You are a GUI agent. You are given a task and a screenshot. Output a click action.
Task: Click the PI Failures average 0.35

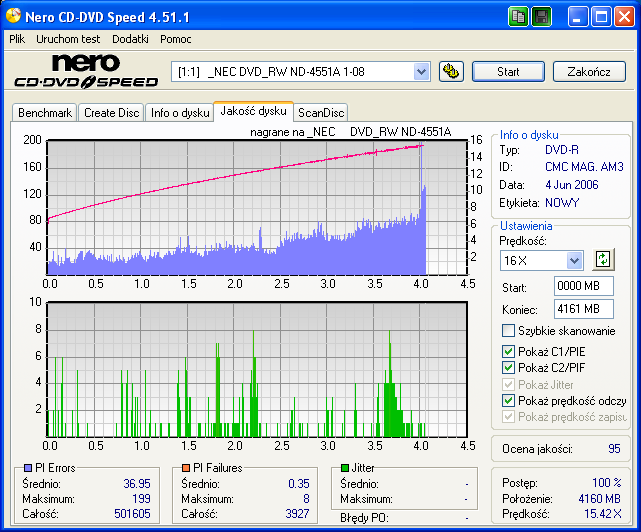pyautogui.click(x=299, y=484)
